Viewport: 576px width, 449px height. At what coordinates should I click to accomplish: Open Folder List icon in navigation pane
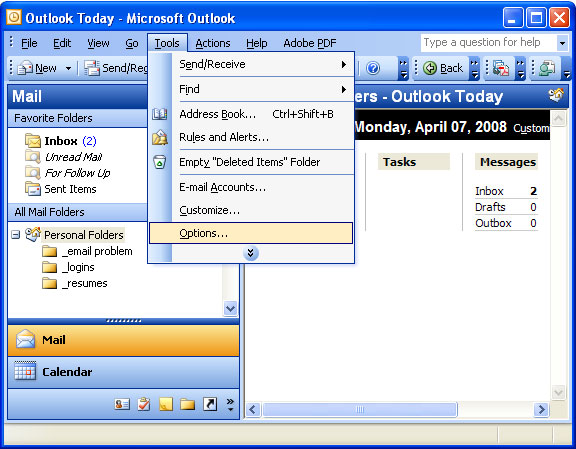point(187,405)
